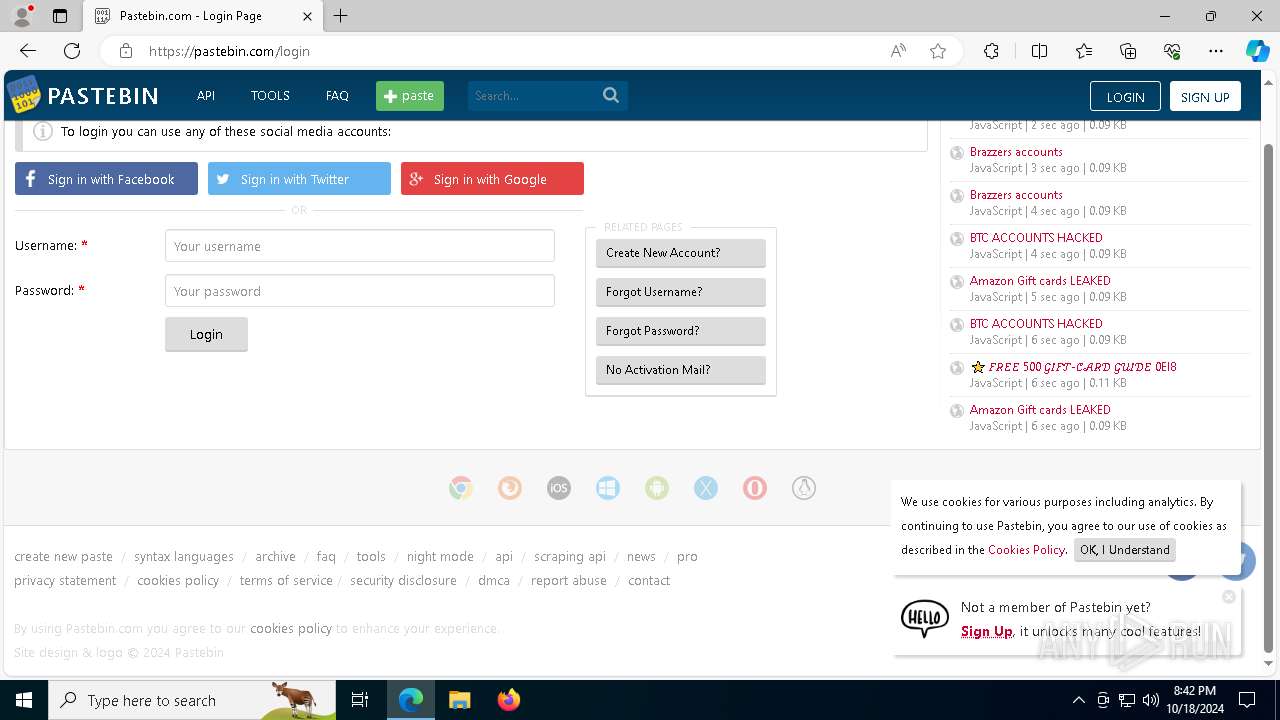The image size is (1280, 720).
Task: Open a new browser tab
Action: pos(341,16)
